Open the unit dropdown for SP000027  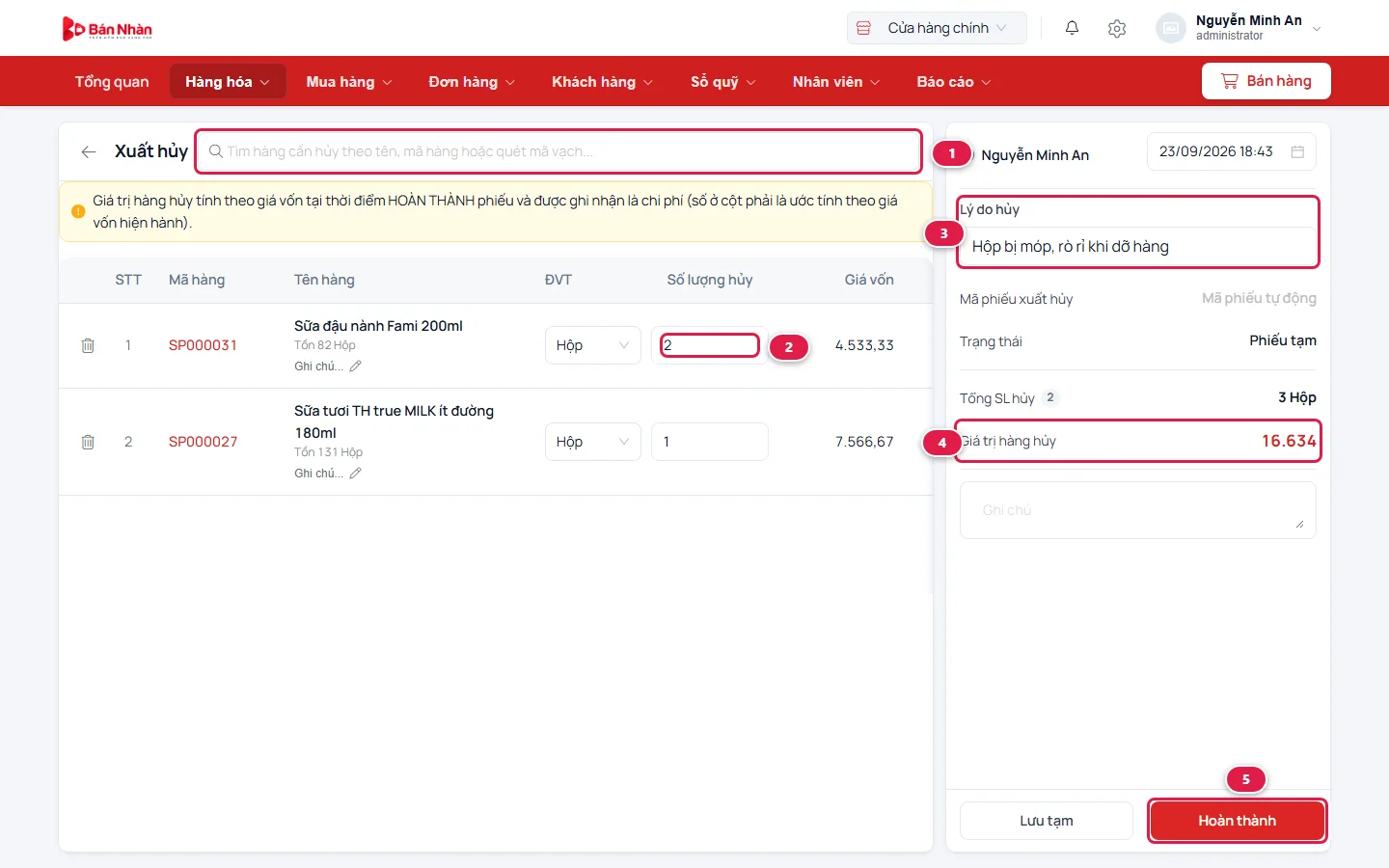pyautogui.click(x=592, y=442)
